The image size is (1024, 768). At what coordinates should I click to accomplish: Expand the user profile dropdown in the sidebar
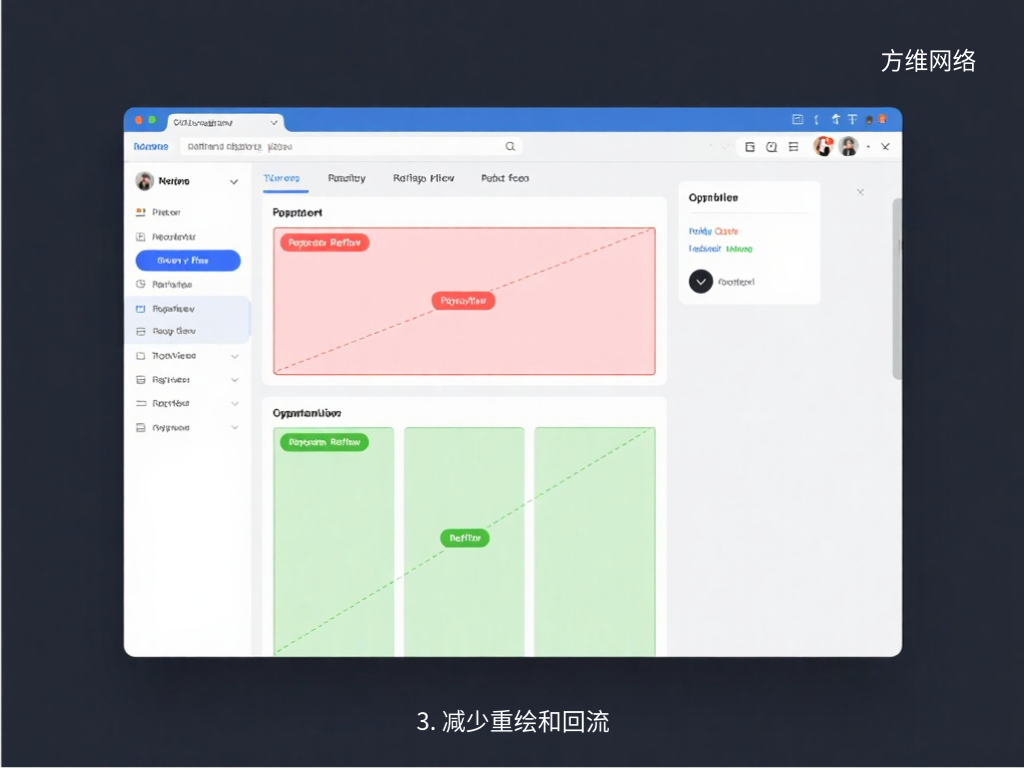(x=234, y=182)
